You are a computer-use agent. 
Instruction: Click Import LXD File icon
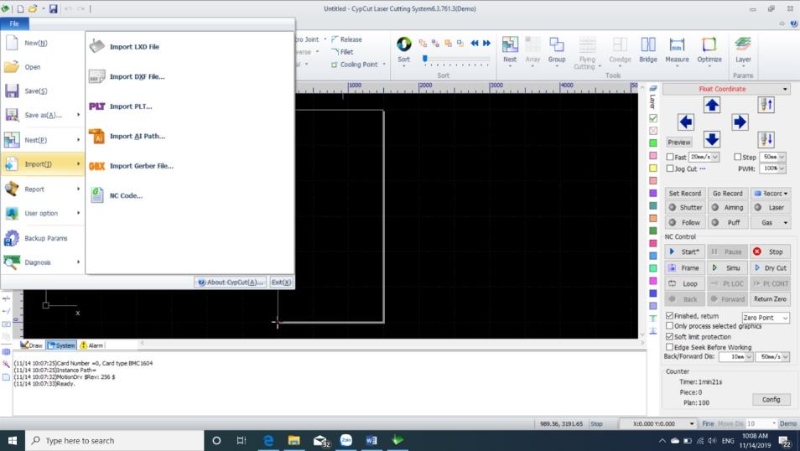(x=97, y=46)
